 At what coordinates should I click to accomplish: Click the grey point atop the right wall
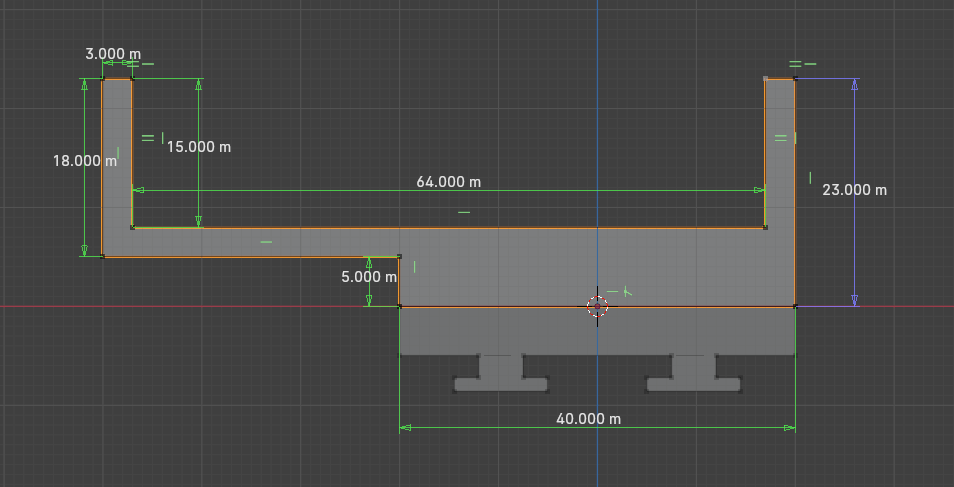coord(766,78)
